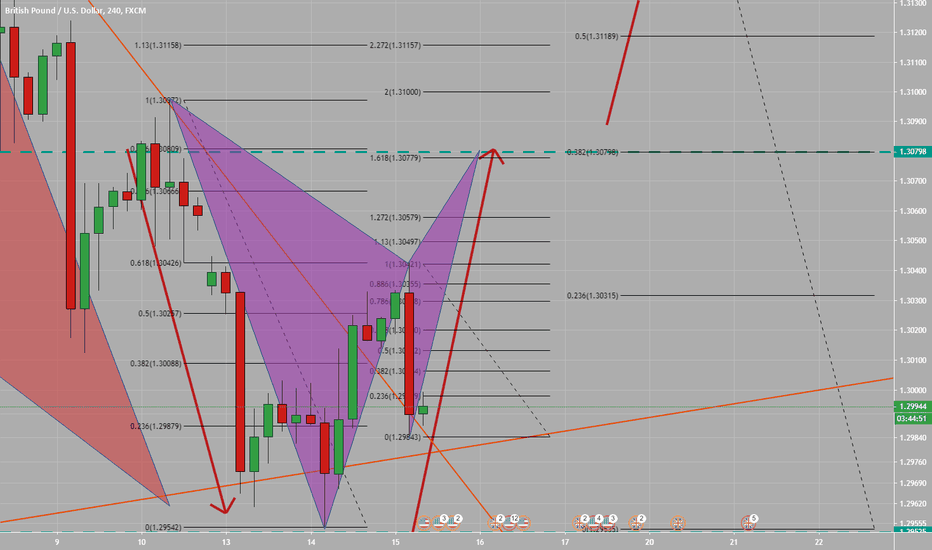
Task: Select the downward red arrow head near 0(1.29542)
Action: pyautogui.click(x=226, y=507)
